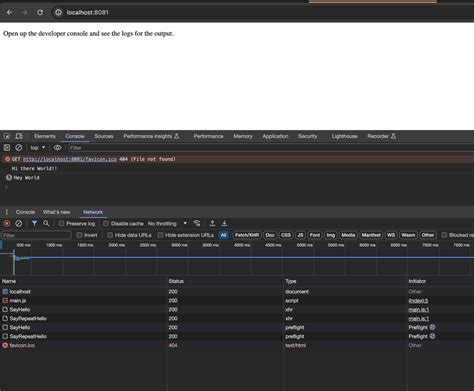
Task: Reload the page with the refresh icon
Action: tap(40, 12)
